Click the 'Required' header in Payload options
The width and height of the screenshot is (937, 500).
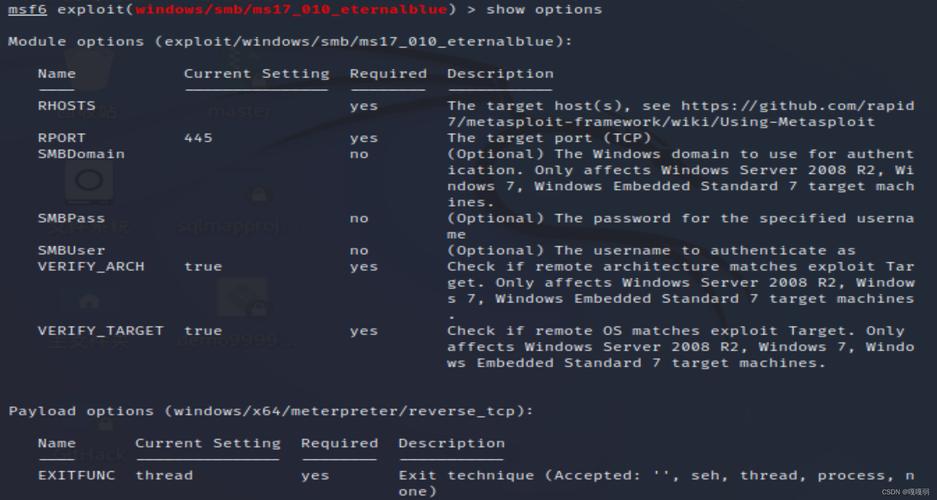point(339,443)
